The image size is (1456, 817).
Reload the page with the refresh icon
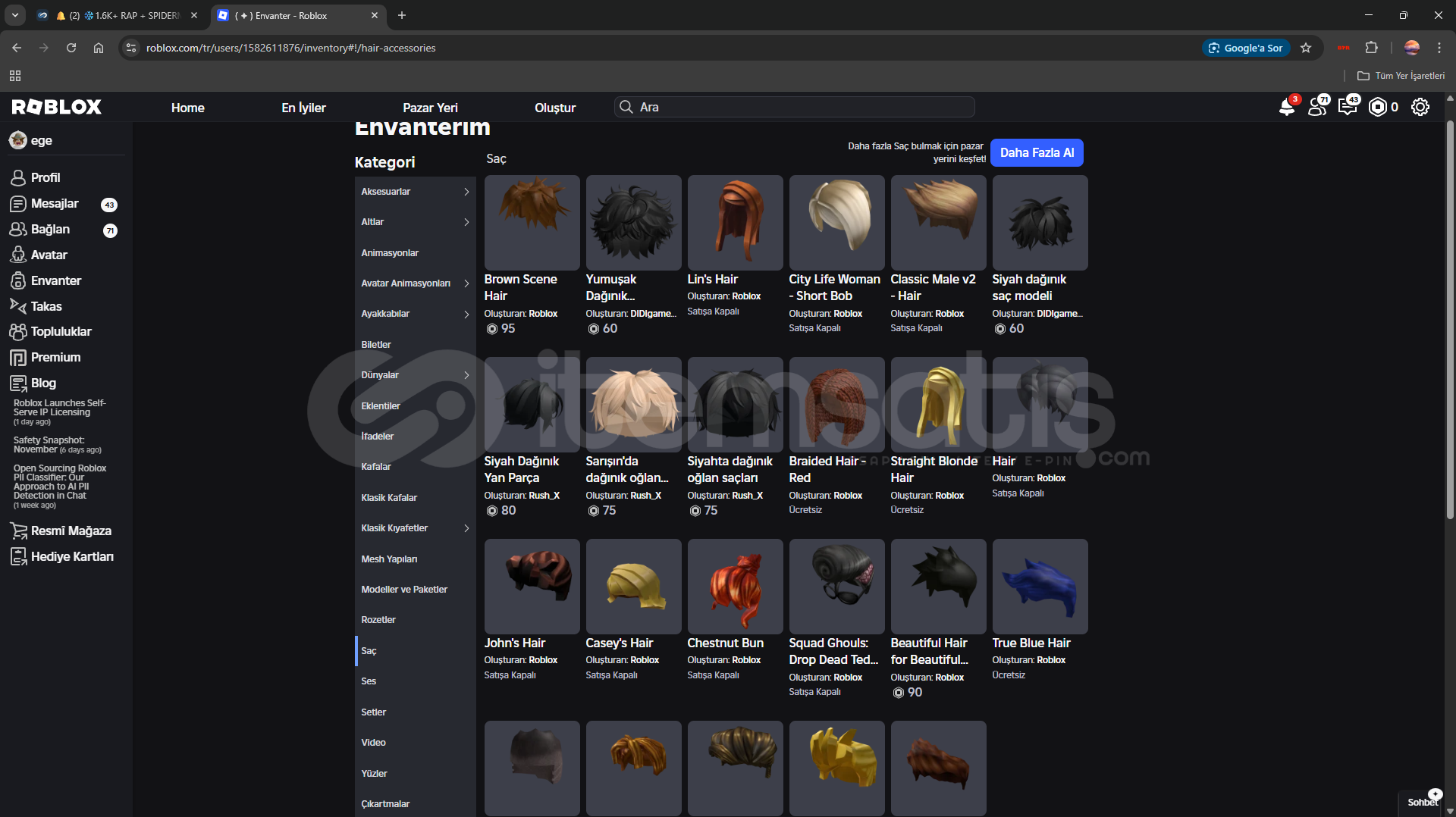(71, 48)
